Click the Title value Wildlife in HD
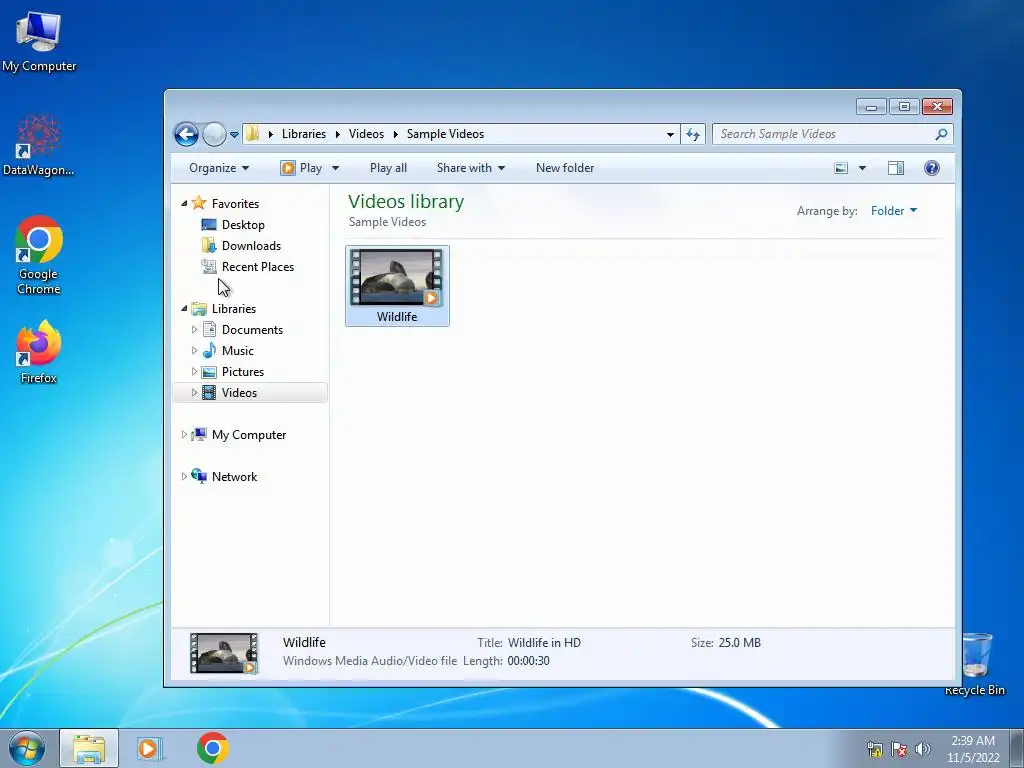Screen dimensions: 1024x768 [544, 643]
